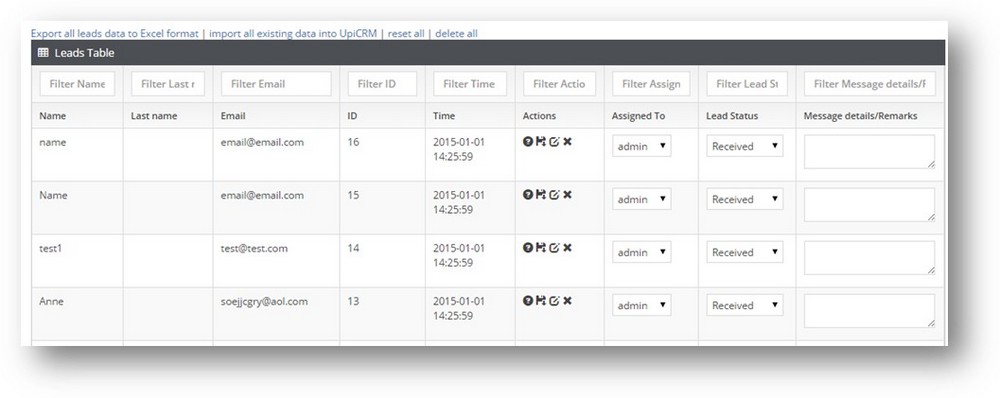
Task: Open Assigned To dropdown for lead 16
Action: tap(642, 146)
